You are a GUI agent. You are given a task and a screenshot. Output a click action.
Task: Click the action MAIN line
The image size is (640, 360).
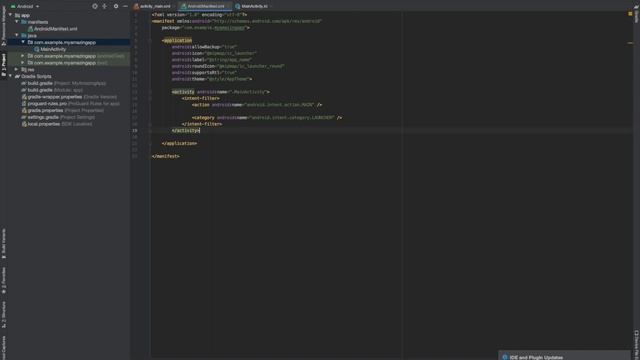click(x=257, y=105)
